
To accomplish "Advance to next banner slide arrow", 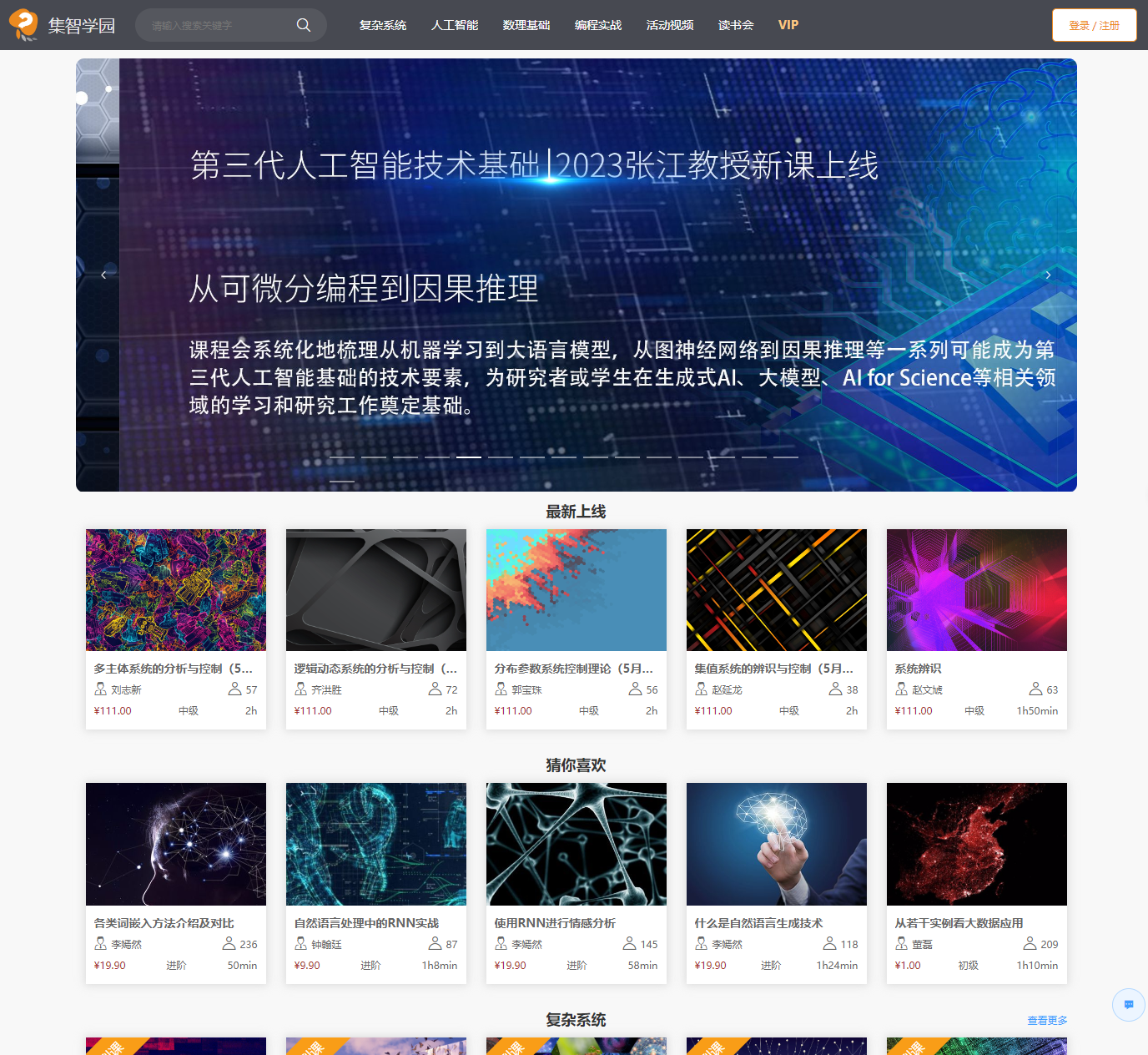I will tap(1048, 275).
